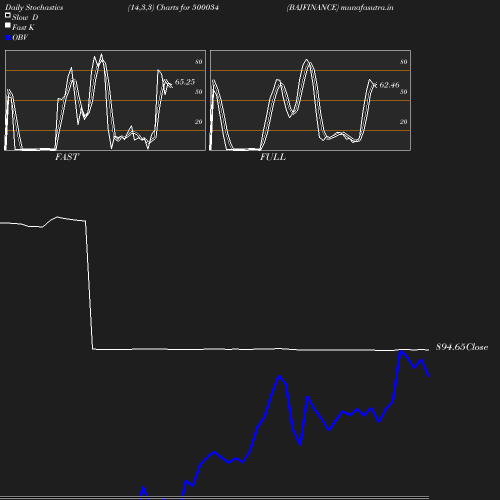Click the Daily Stochastics title text
The height and width of the screenshot is (500, 500).
[34, 7]
